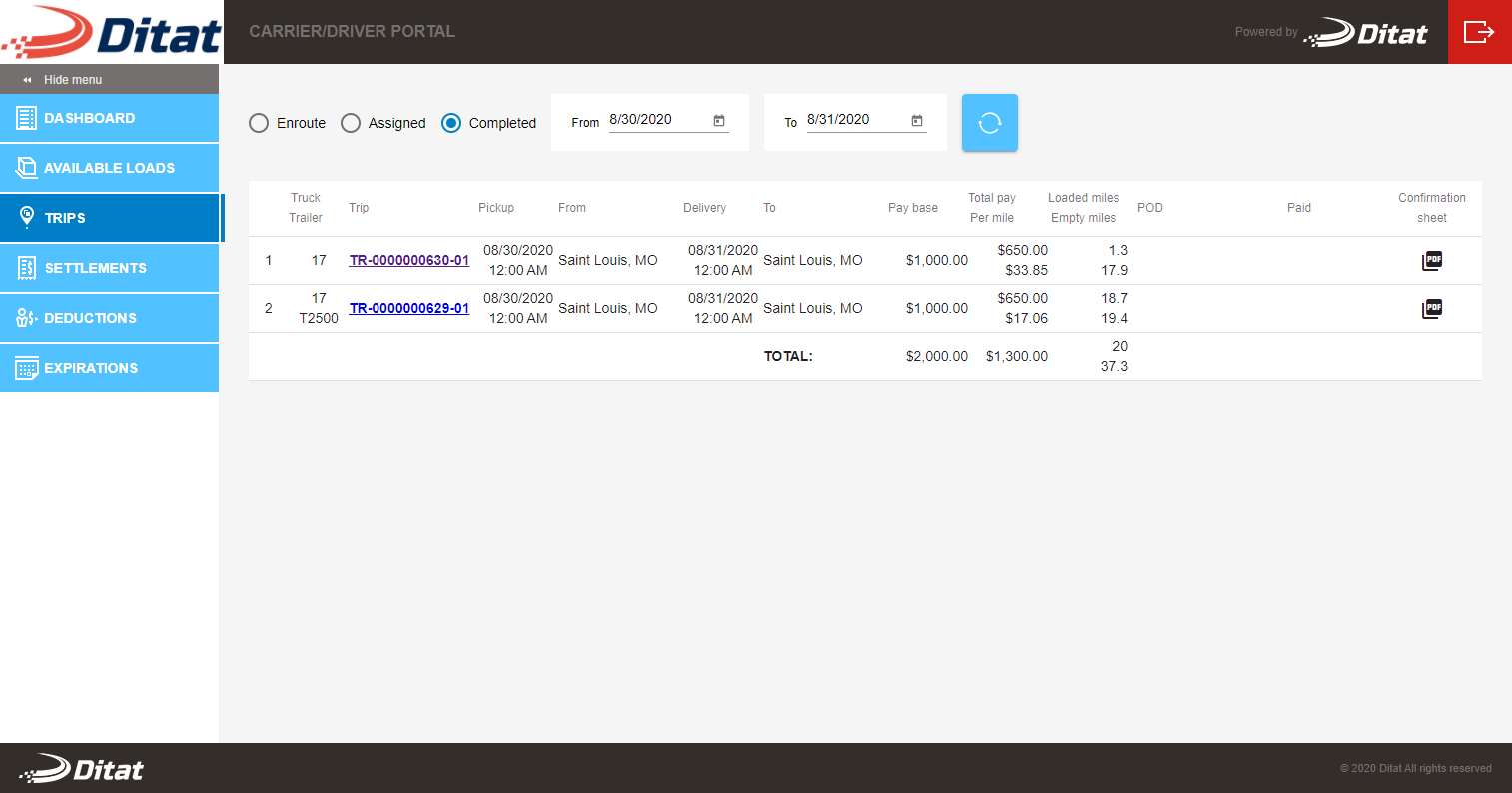Viewport: 1512px width, 793px height.
Task: Click the blue refresh button
Action: tap(989, 122)
